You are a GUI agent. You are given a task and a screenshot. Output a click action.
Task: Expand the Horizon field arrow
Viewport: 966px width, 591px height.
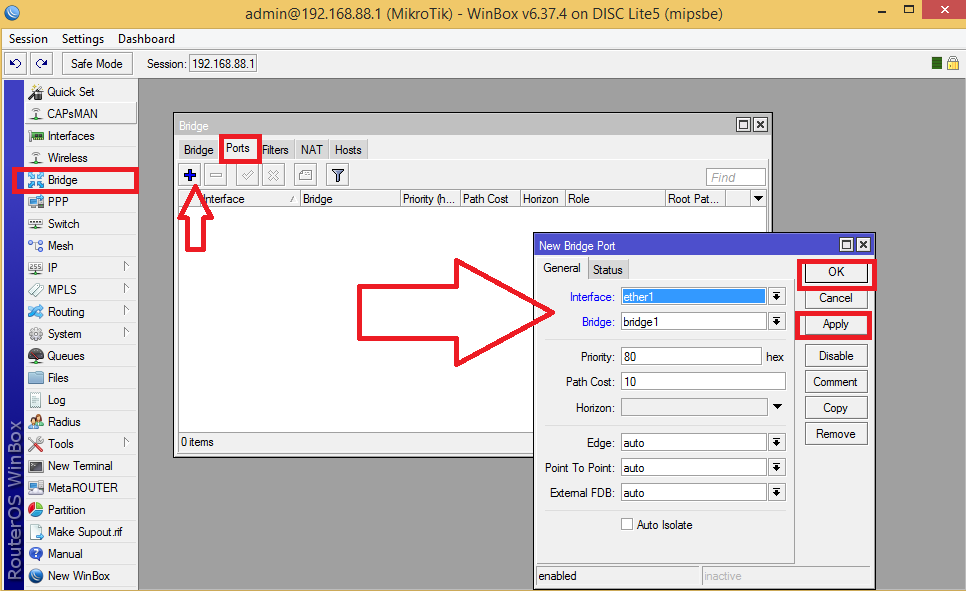tap(777, 407)
